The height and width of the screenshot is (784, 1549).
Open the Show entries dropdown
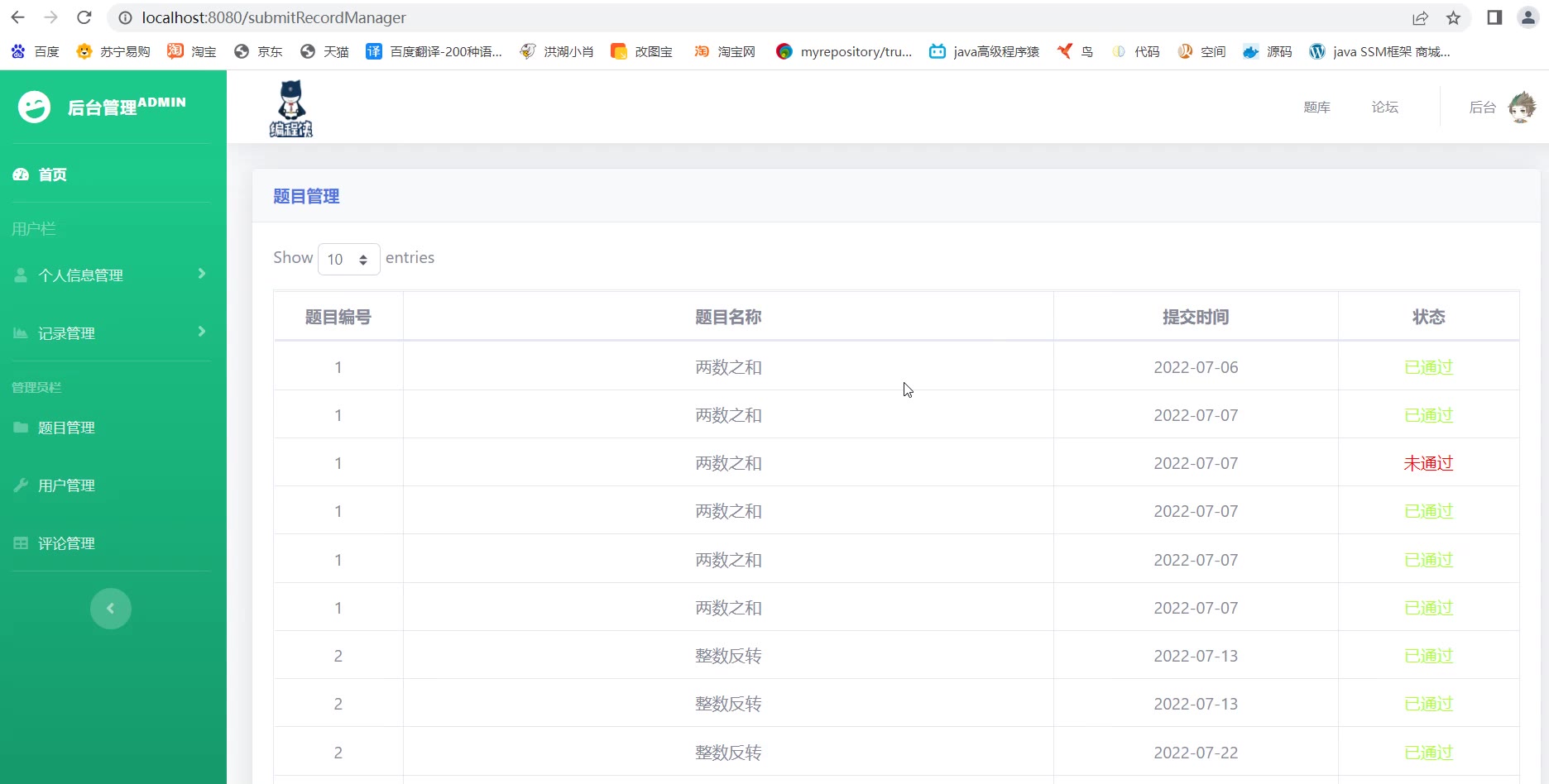[348, 259]
